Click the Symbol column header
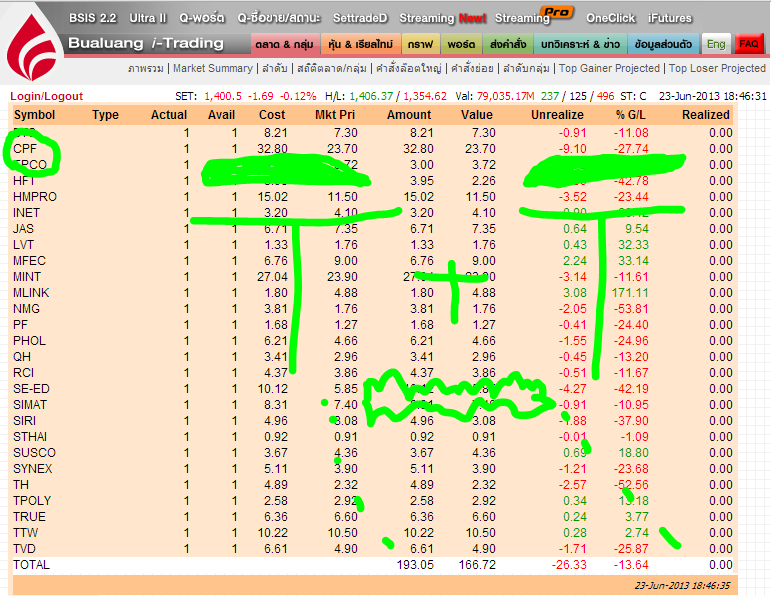This screenshot has width=771, height=596. (x=34, y=115)
